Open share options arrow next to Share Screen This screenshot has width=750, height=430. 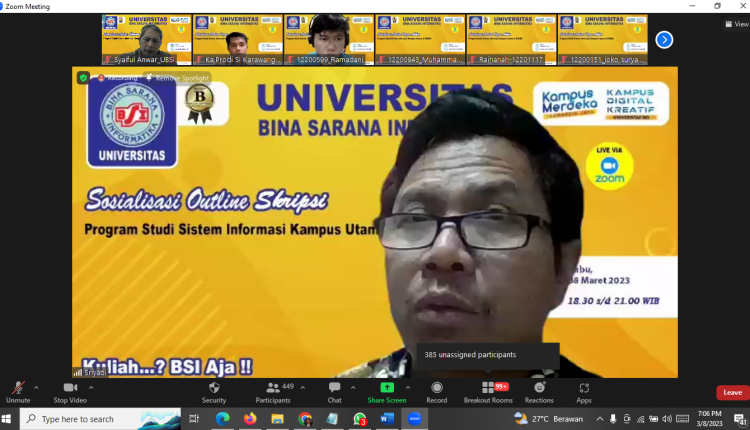pos(408,388)
